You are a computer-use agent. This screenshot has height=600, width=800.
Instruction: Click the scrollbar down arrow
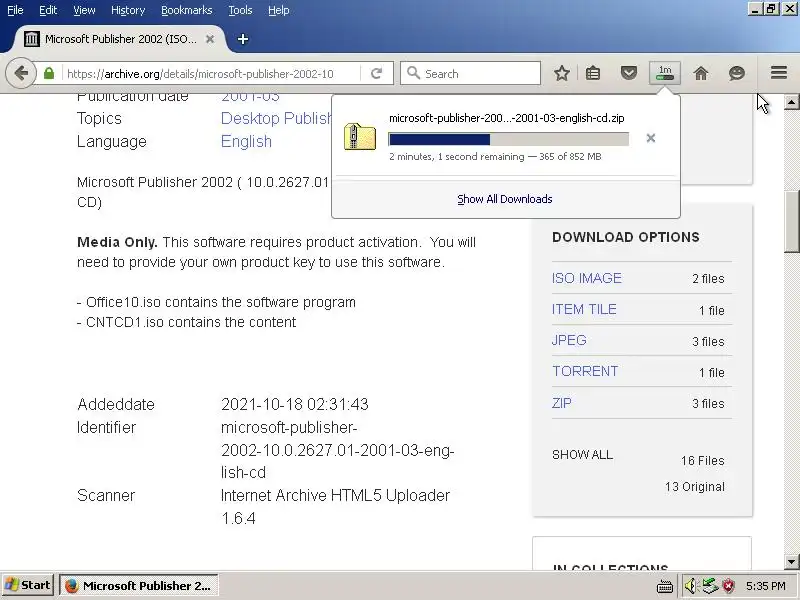[791, 562]
